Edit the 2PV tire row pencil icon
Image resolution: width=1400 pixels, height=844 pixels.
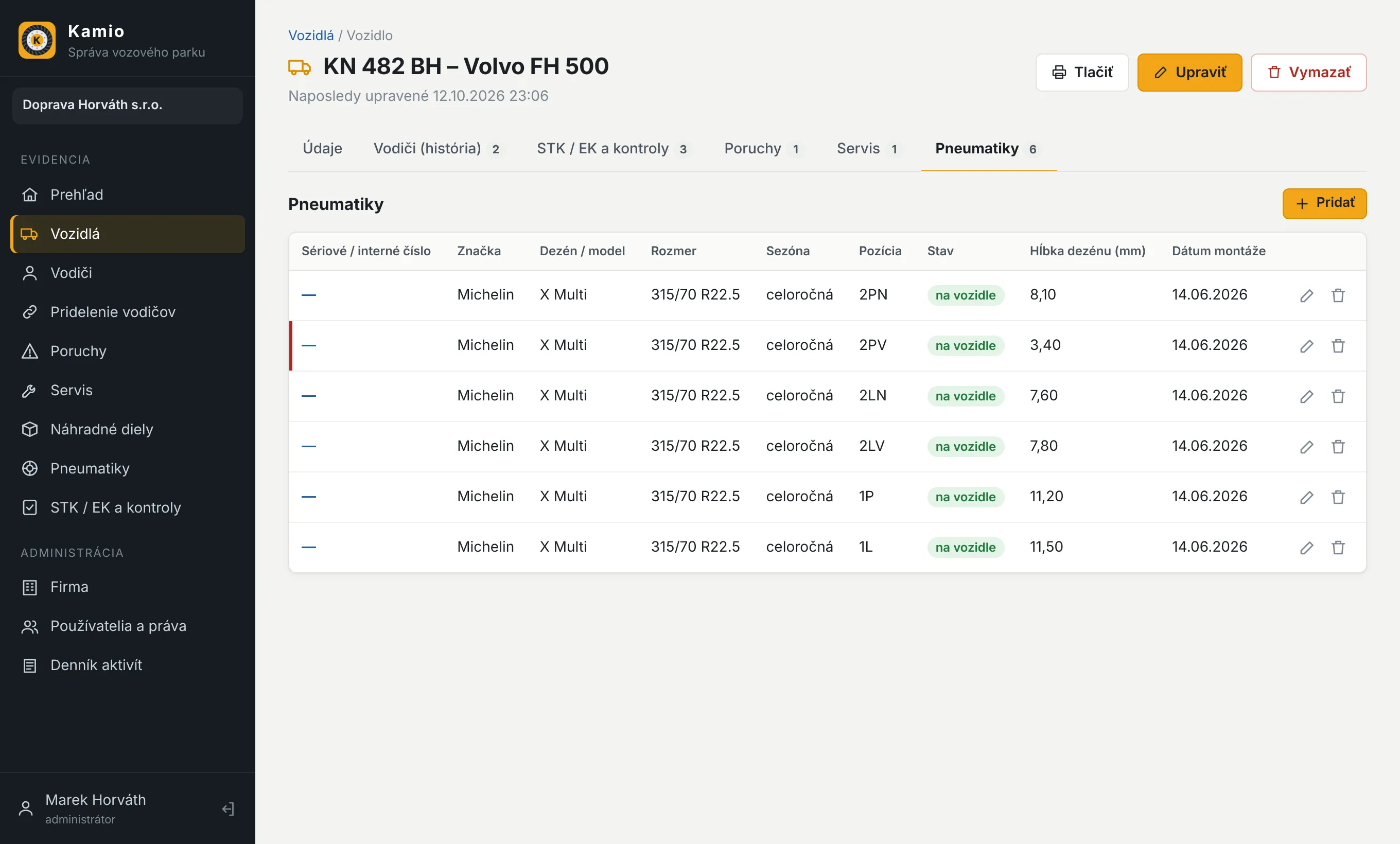pyautogui.click(x=1306, y=346)
